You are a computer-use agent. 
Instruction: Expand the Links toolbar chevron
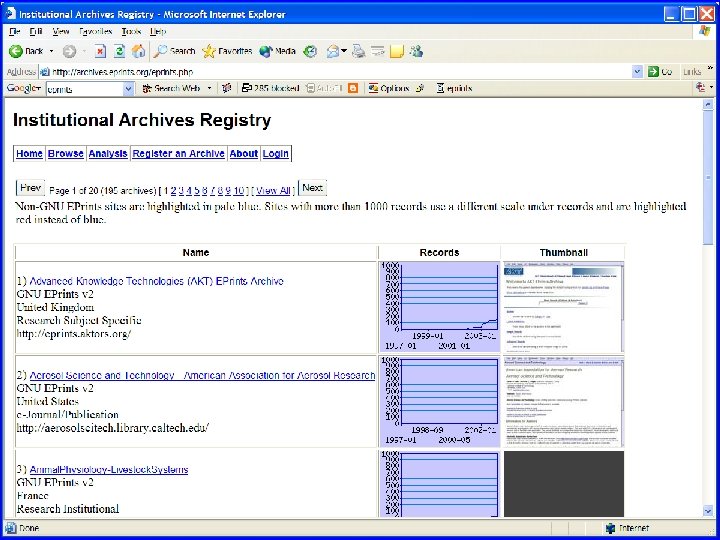710,68
